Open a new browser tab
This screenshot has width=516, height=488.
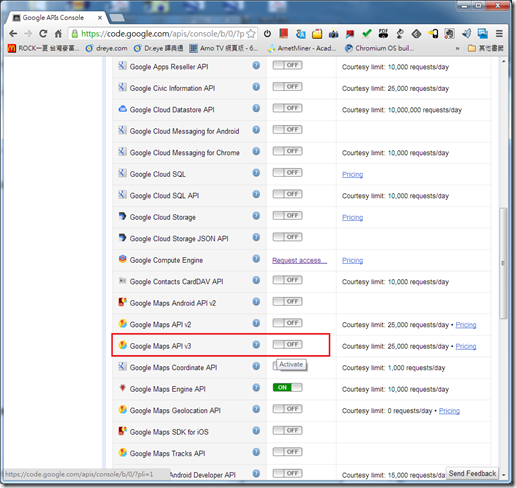click(x=117, y=18)
